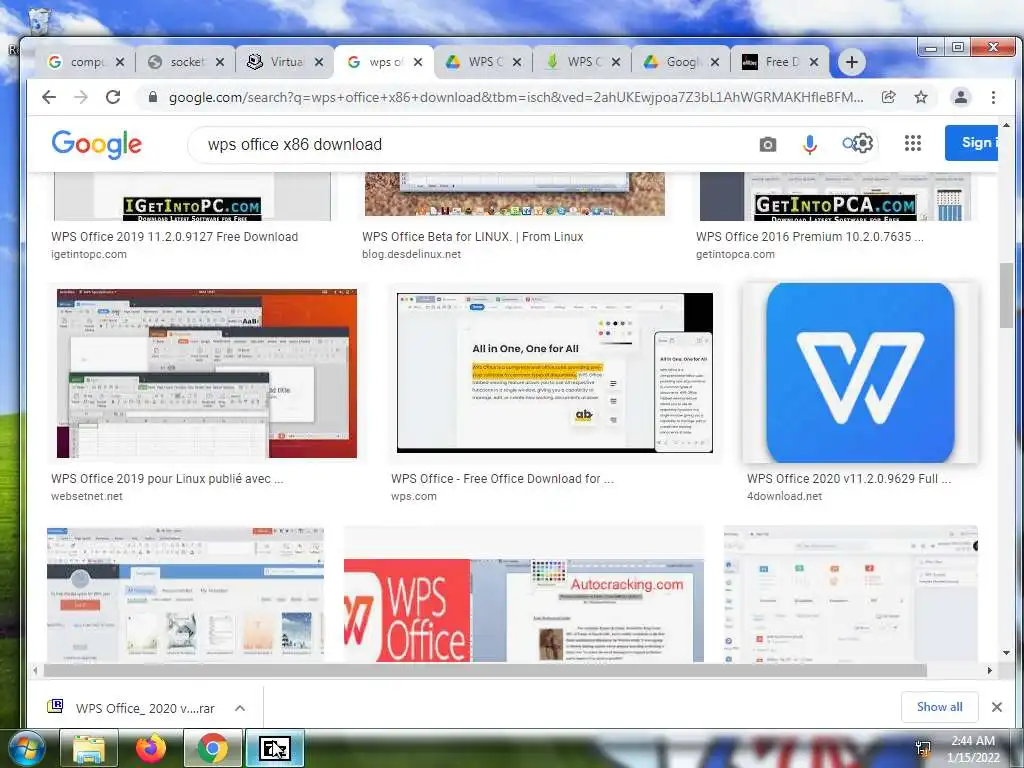Click the wps.com source text
Image resolution: width=1024 pixels, height=768 pixels.
(x=414, y=496)
